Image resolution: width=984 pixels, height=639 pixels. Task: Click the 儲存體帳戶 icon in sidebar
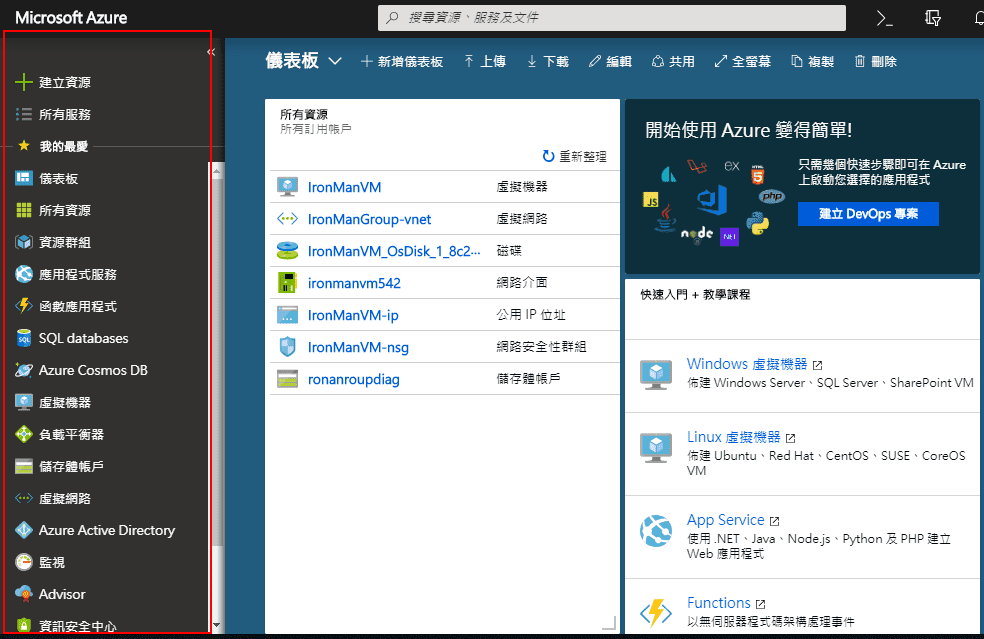point(24,466)
